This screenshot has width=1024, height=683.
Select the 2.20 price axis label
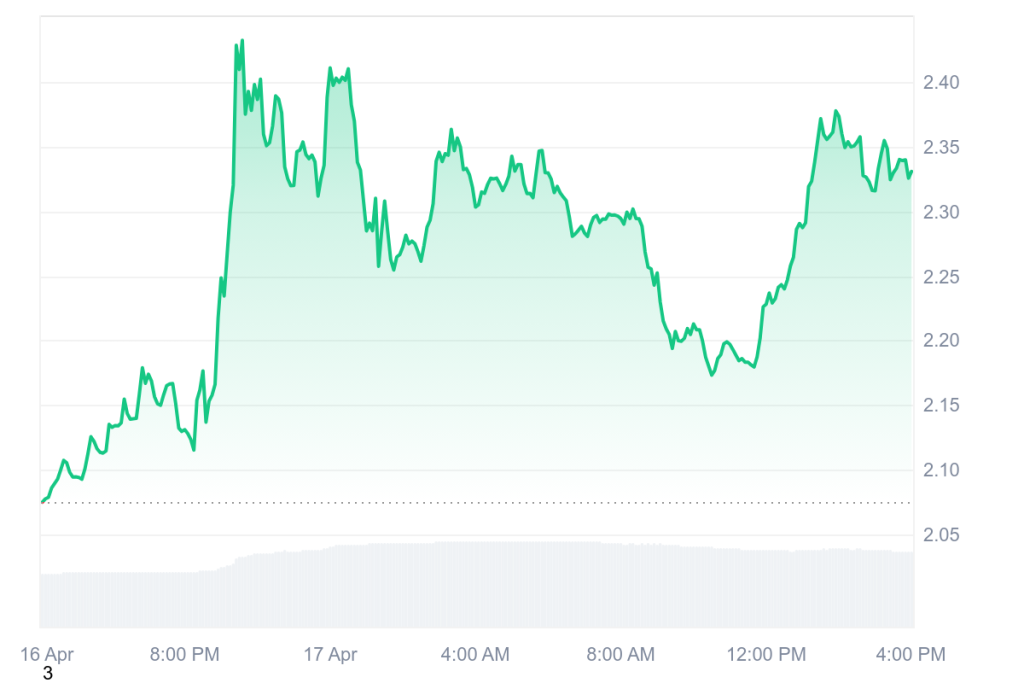[x=941, y=341]
